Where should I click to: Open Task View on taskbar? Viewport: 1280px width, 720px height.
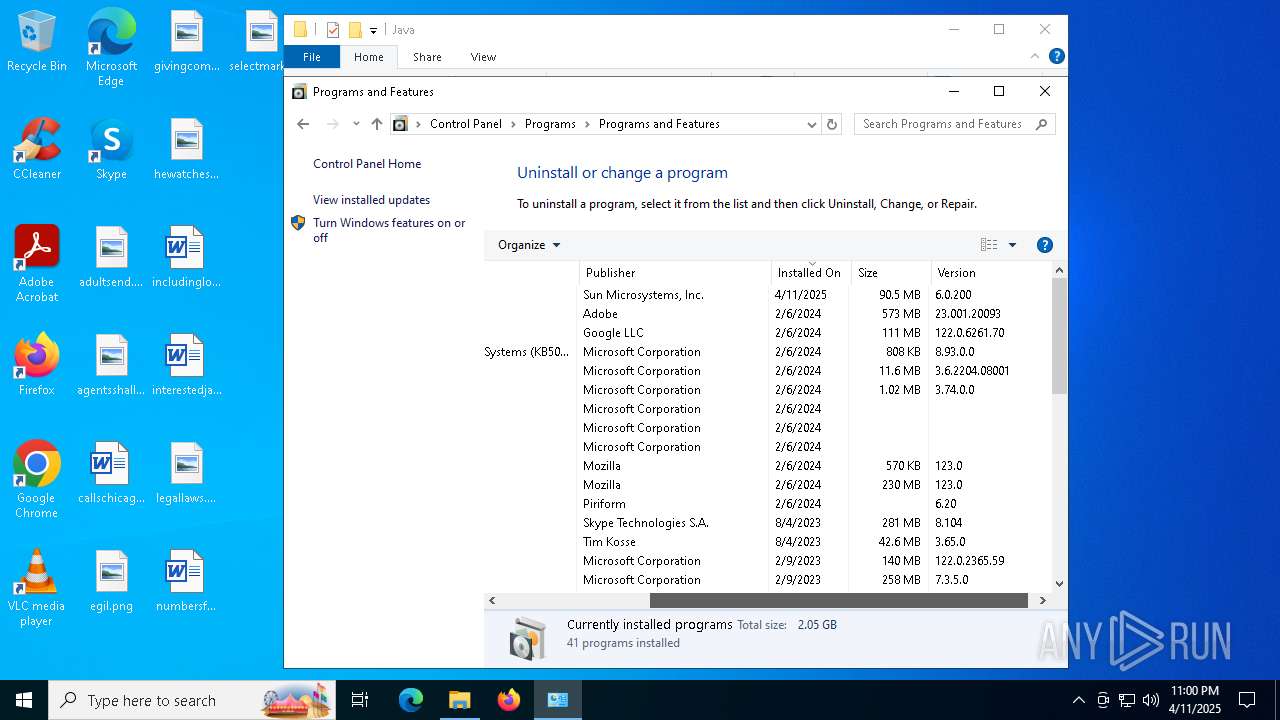(x=360, y=700)
